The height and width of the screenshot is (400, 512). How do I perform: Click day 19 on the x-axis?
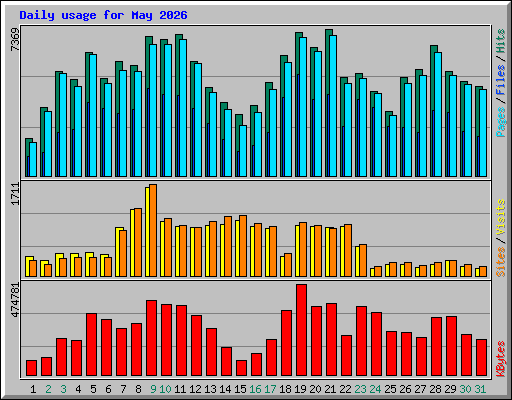(300, 389)
